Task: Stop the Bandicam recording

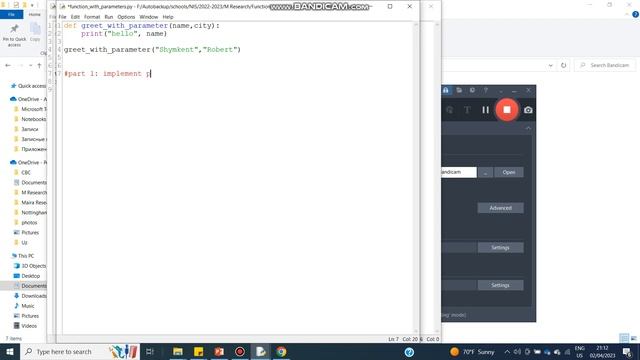Action: coord(507,109)
